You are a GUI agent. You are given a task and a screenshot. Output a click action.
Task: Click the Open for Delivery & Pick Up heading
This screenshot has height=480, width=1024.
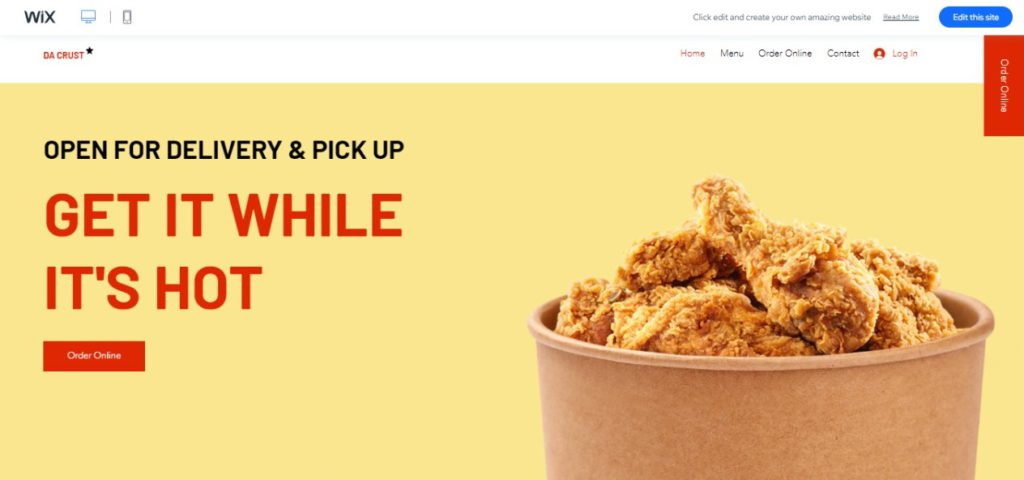click(223, 150)
